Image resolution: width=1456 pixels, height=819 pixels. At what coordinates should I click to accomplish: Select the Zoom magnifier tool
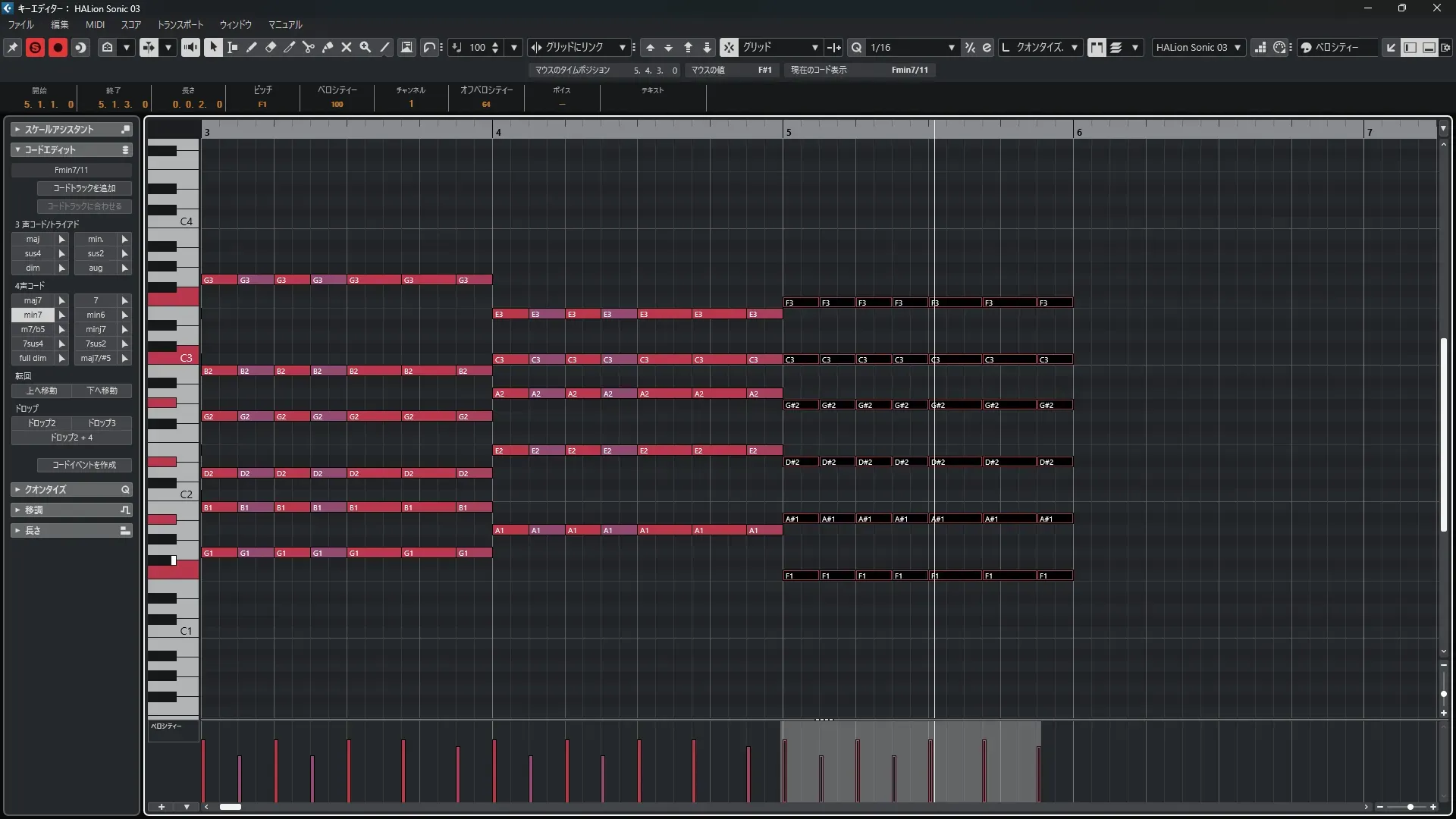coord(366,47)
